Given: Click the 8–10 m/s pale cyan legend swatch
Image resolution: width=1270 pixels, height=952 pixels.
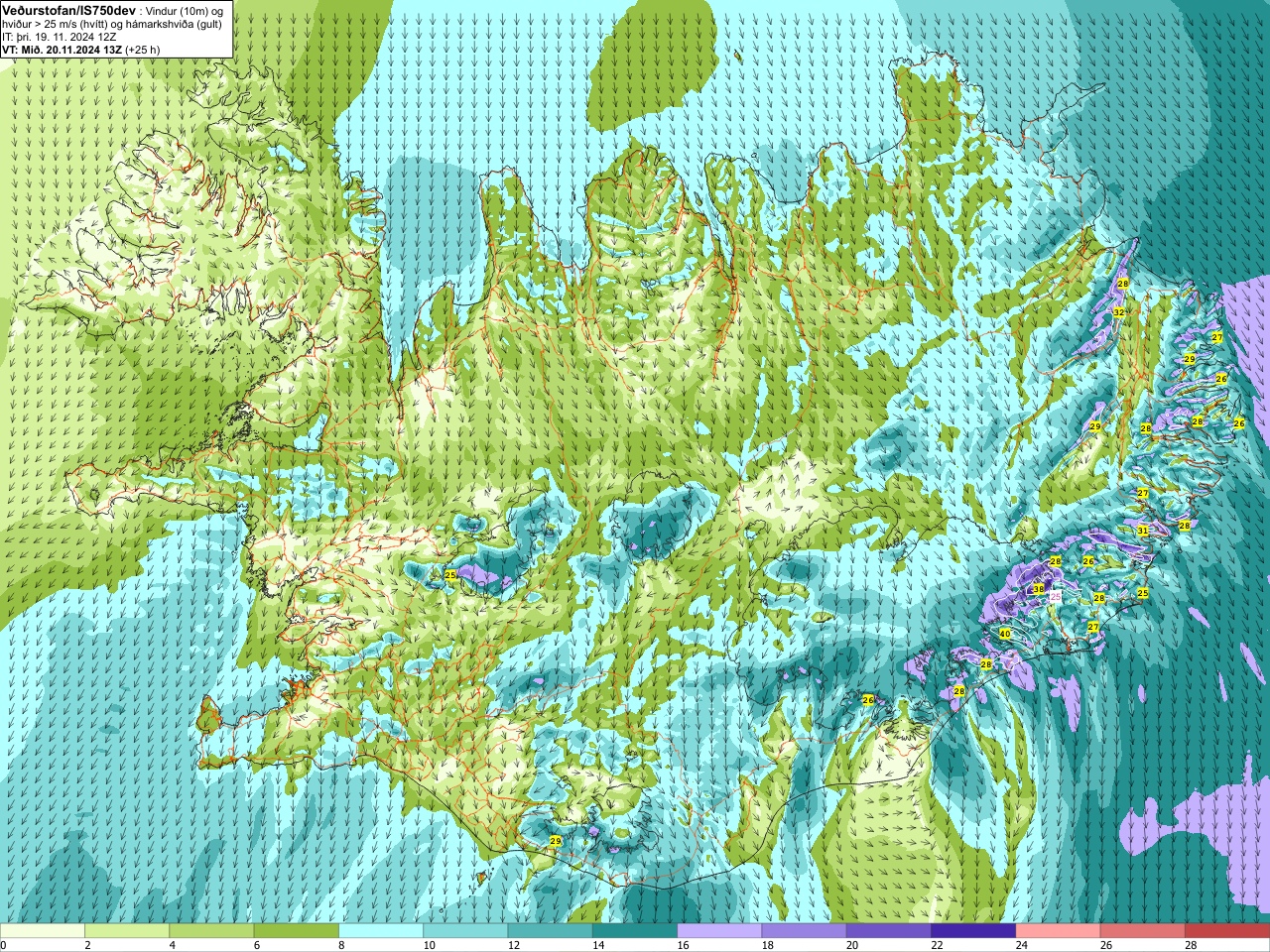Looking at the screenshot, I should tap(381, 931).
